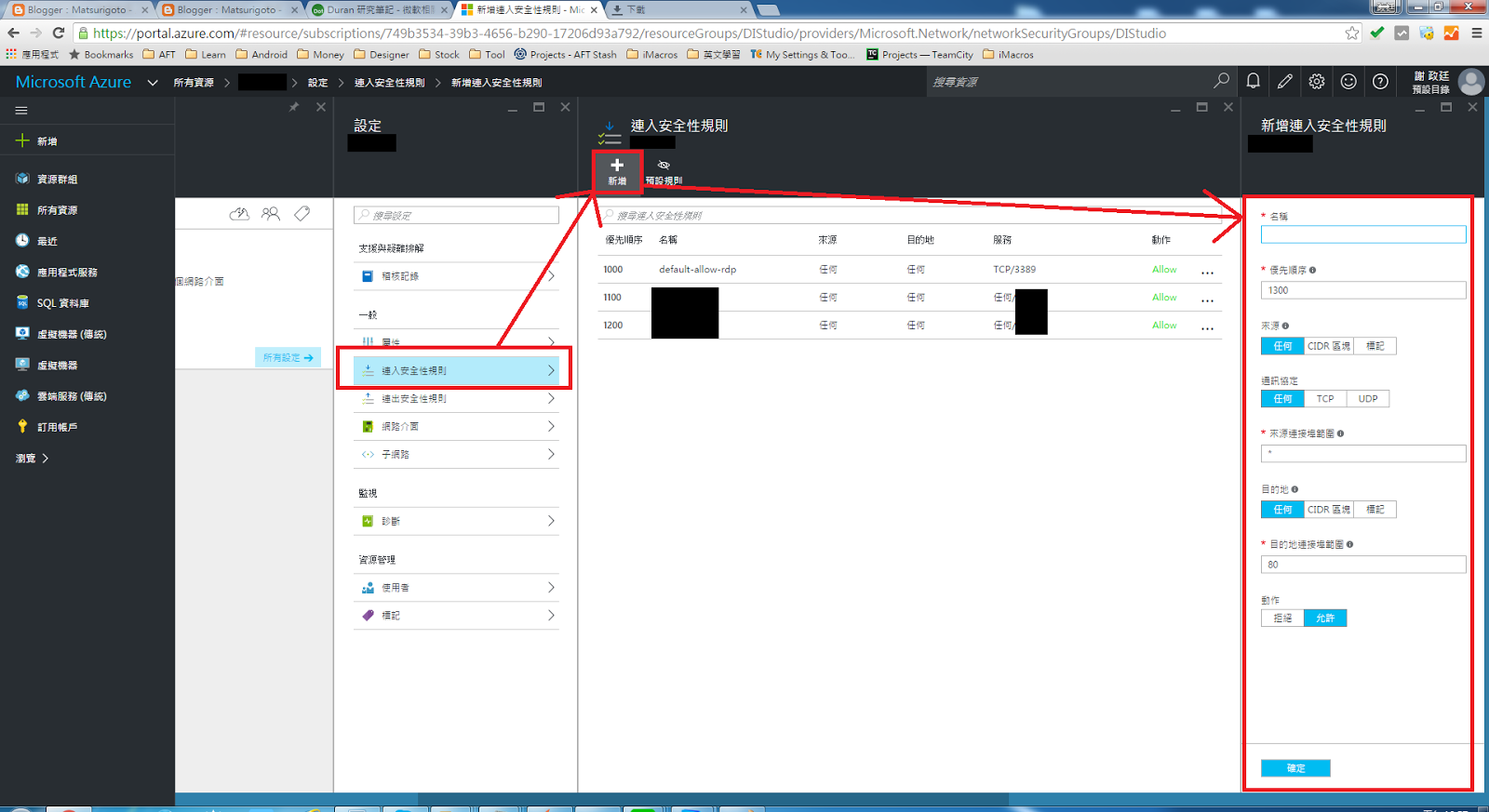Viewport: 1489px width, 812px height.
Task: Click 所有資源 in the breadcrumb
Action: pos(194,83)
